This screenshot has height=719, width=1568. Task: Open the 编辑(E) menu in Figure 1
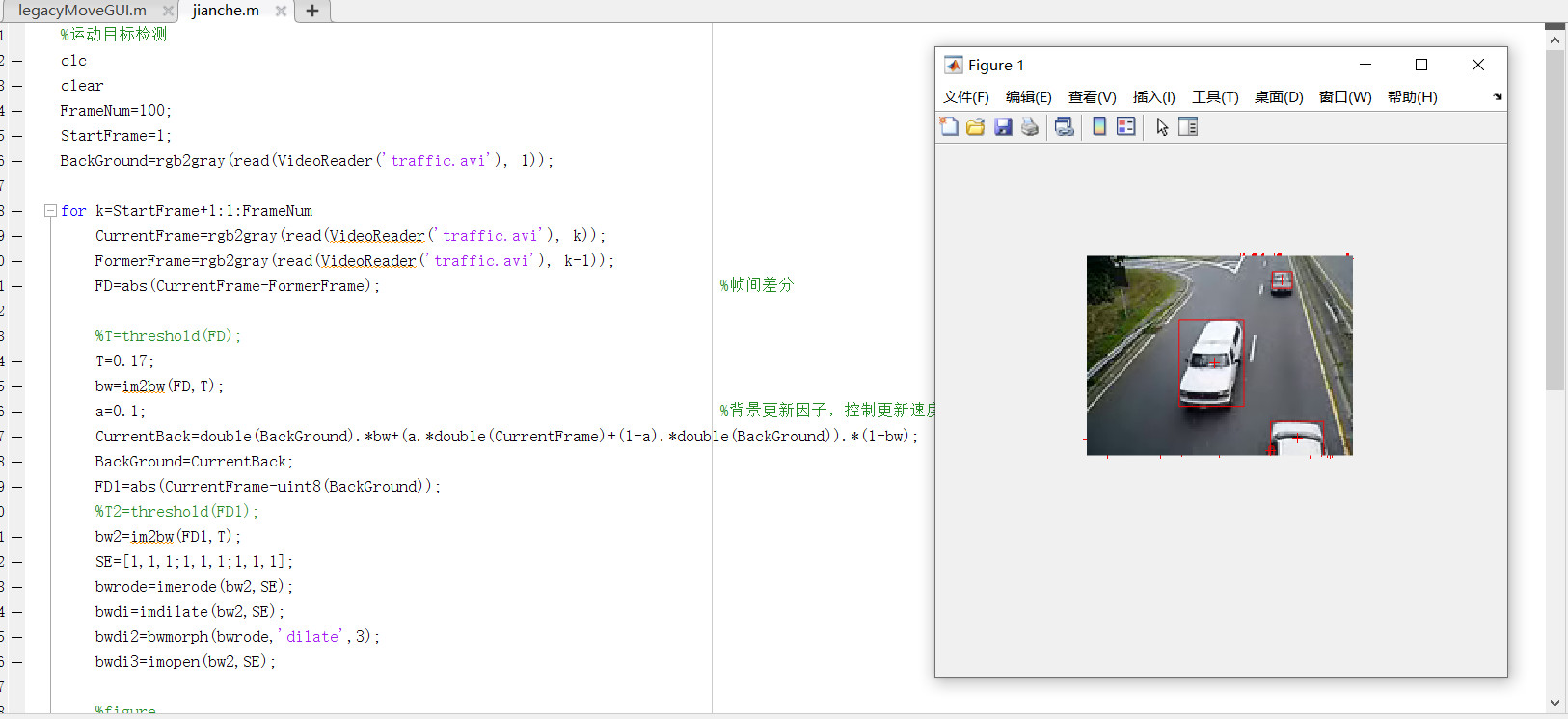[x=1028, y=96]
